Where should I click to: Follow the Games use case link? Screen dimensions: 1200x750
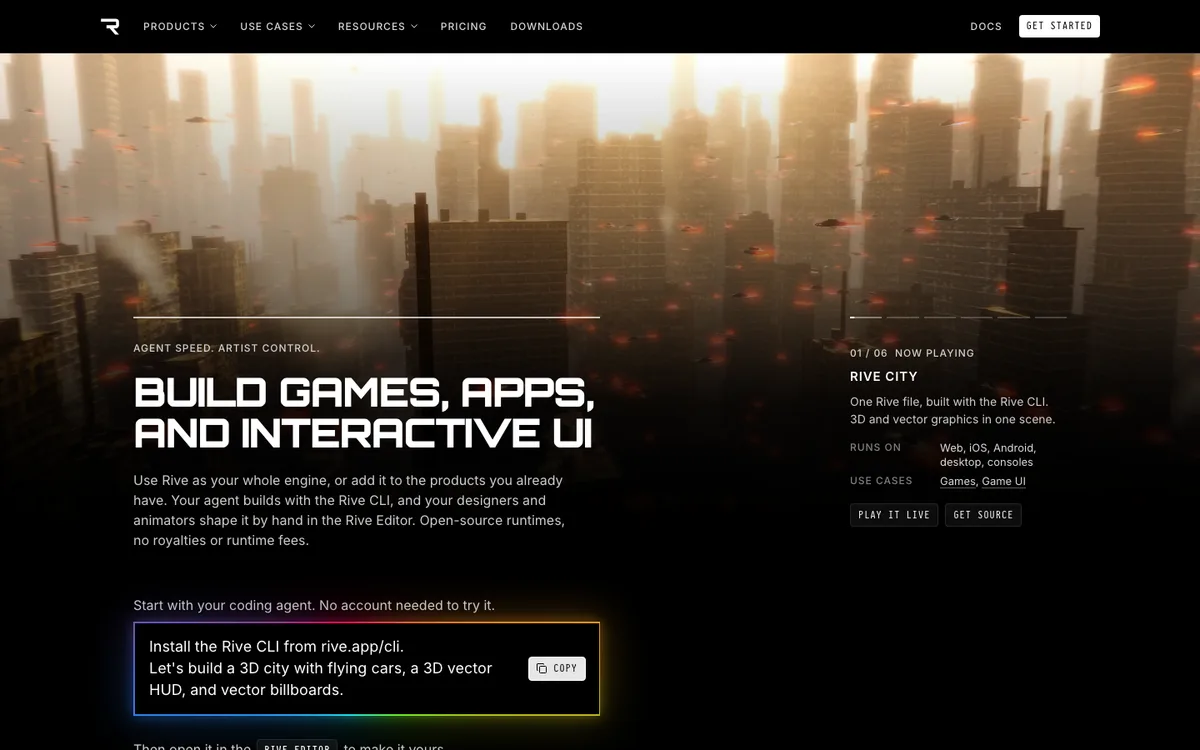(x=957, y=481)
